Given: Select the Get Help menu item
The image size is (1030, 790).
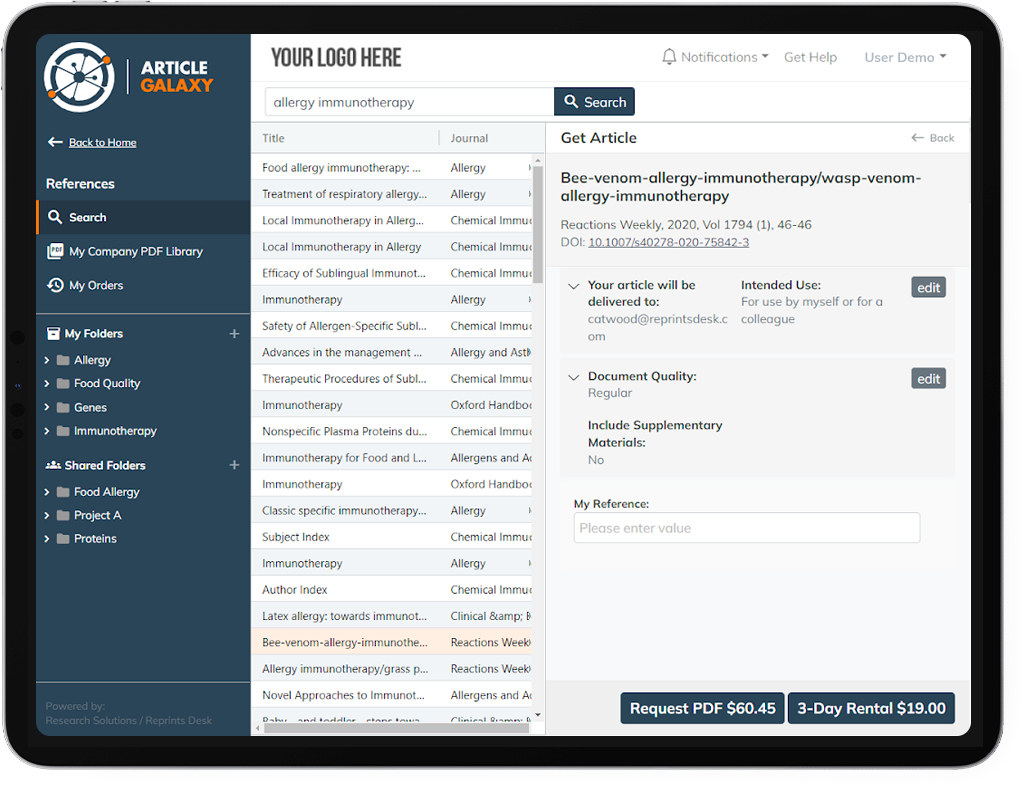Looking at the screenshot, I should 810,57.
